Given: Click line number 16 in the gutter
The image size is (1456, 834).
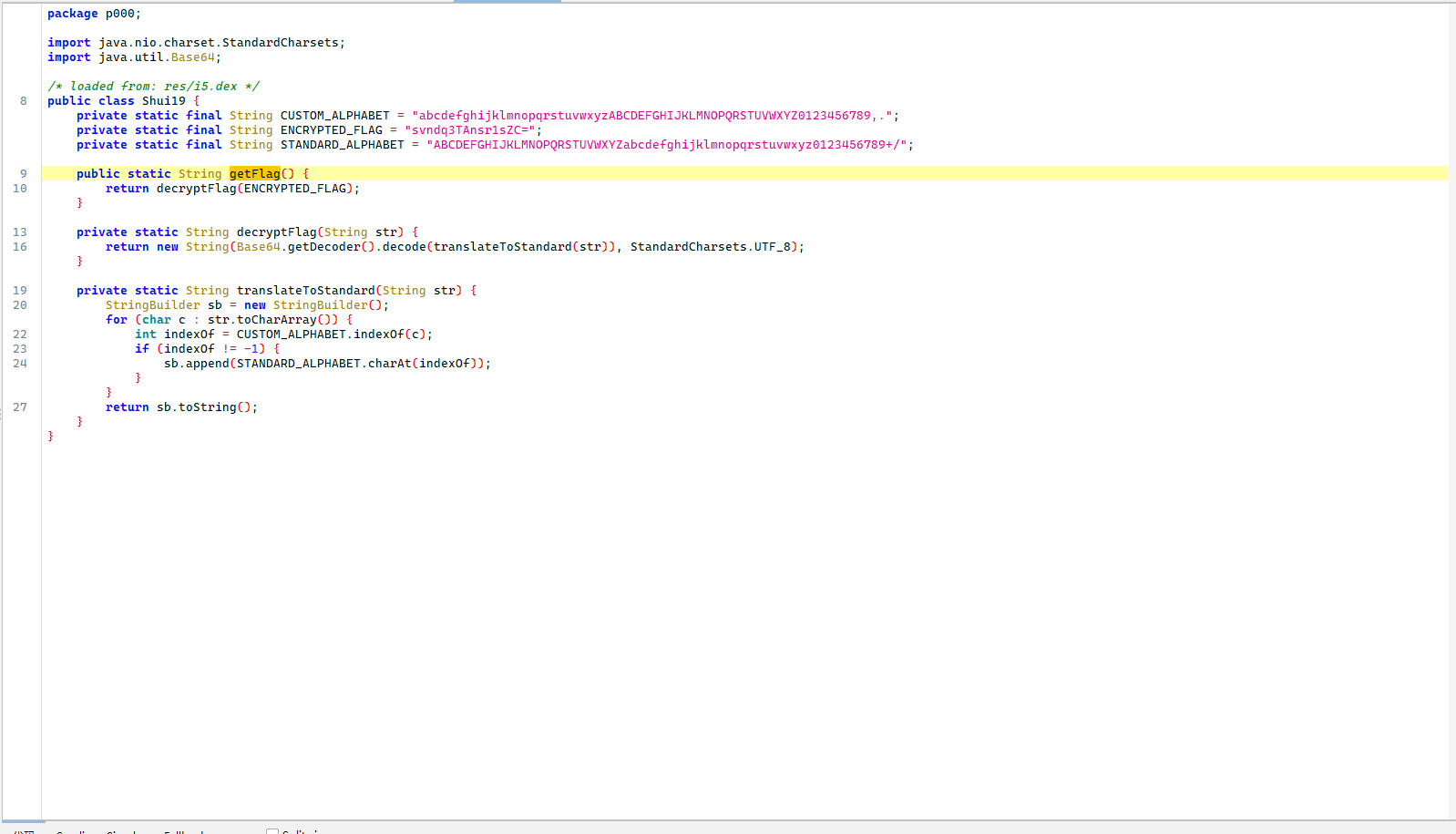Looking at the screenshot, I should (x=20, y=246).
